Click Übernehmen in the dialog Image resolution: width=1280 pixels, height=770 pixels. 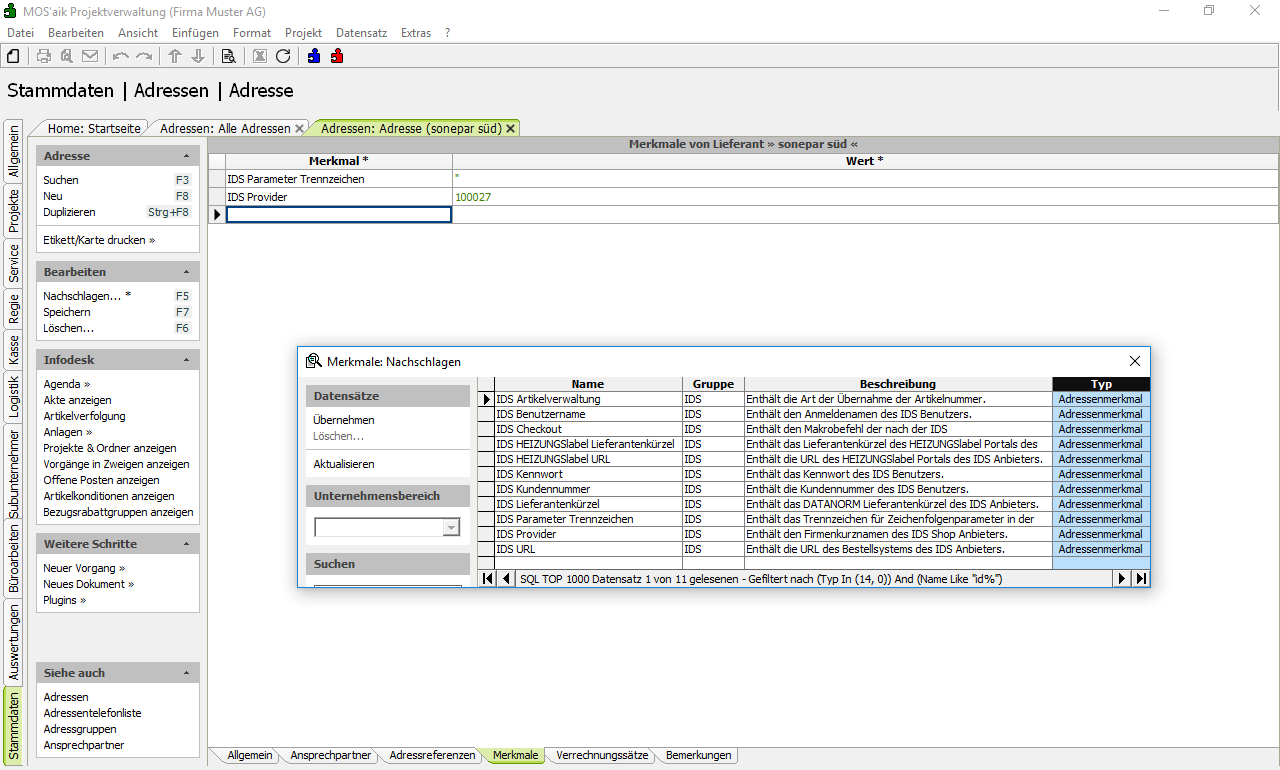point(344,420)
